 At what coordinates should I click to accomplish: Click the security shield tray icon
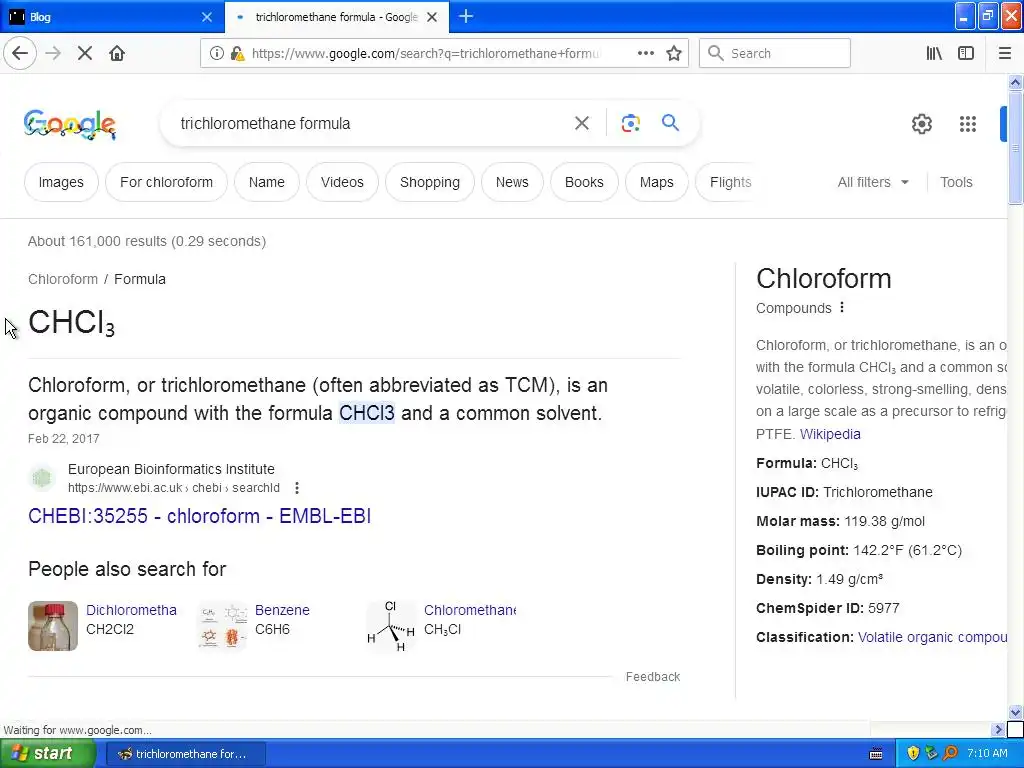point(913,753)
